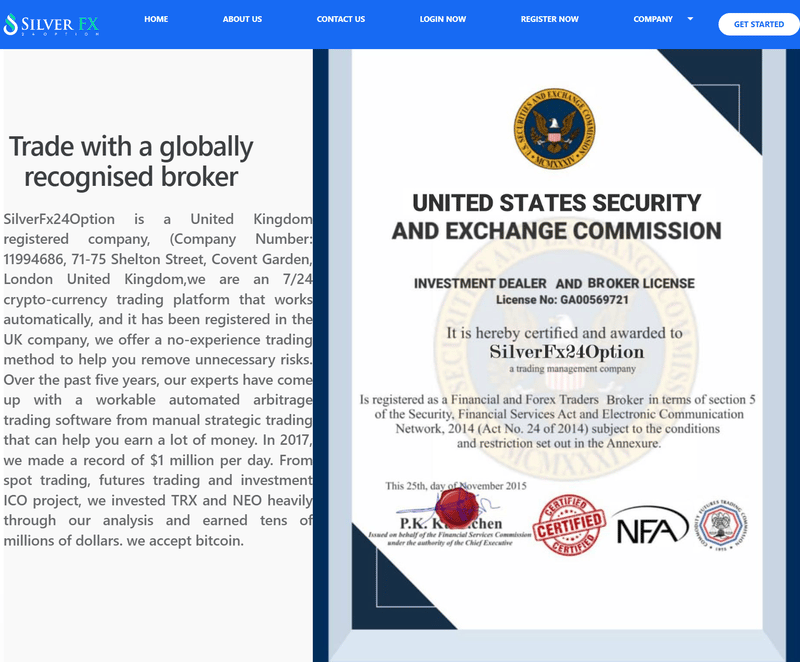
Task: Click the Silver FX logo in header
Action: [x=51, y=24]
